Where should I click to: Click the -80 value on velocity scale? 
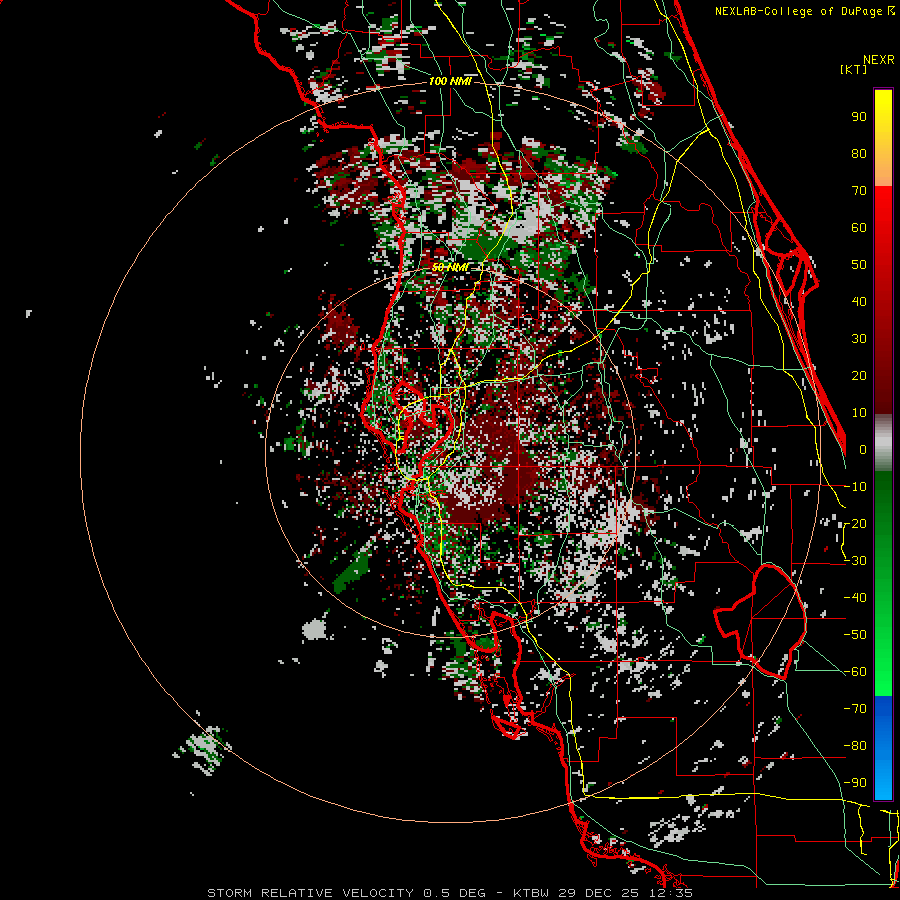pos(855,746)
